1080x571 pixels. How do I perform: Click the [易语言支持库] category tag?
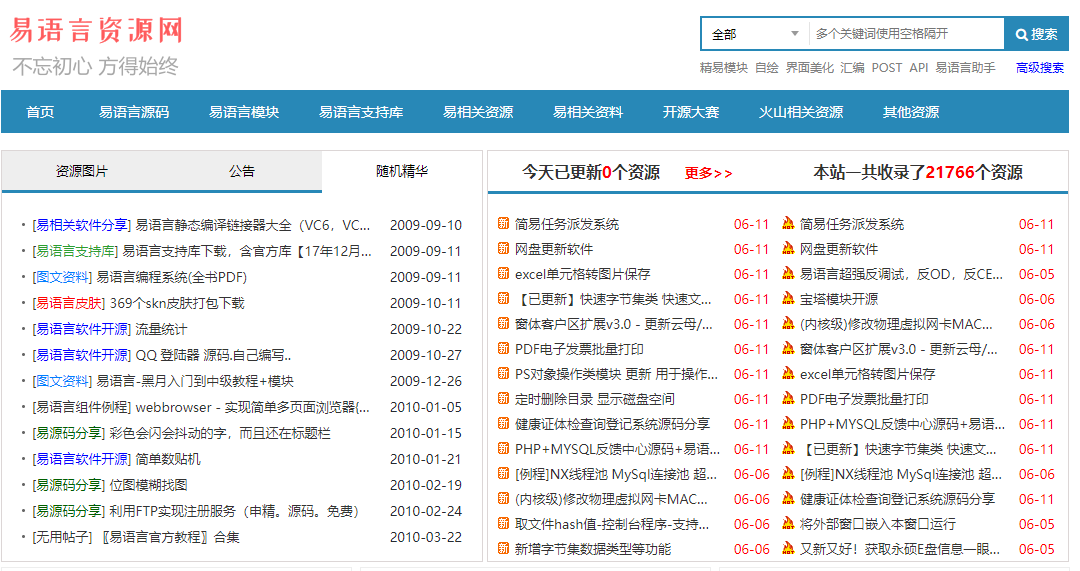[x=74, y=251]
